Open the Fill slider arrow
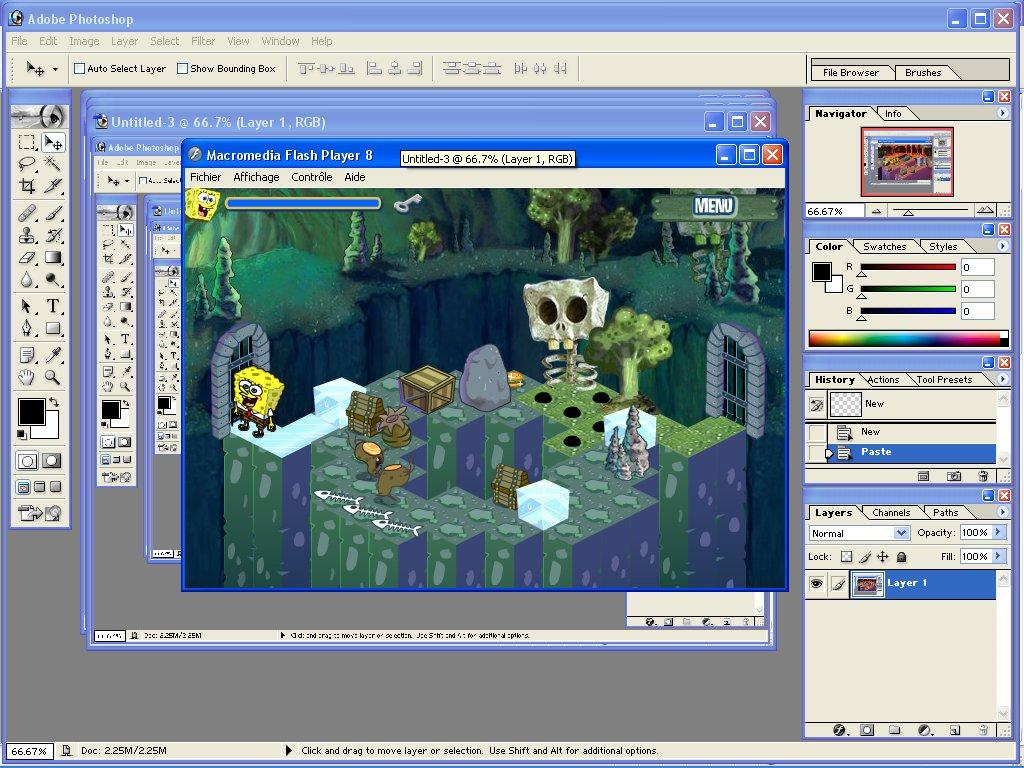 click(x=998, y=556)
